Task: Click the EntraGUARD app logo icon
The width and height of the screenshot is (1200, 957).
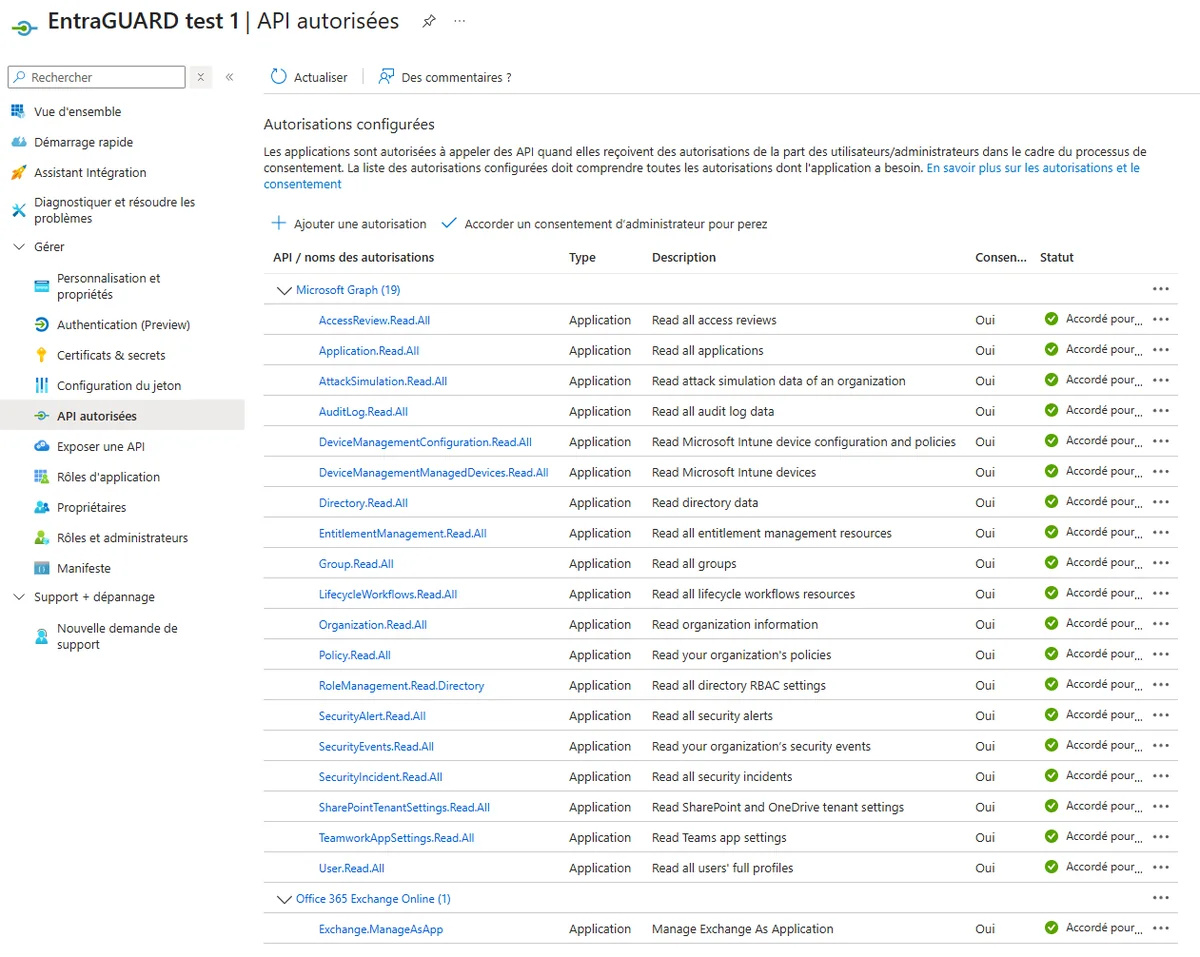Action: click(24, 27)
